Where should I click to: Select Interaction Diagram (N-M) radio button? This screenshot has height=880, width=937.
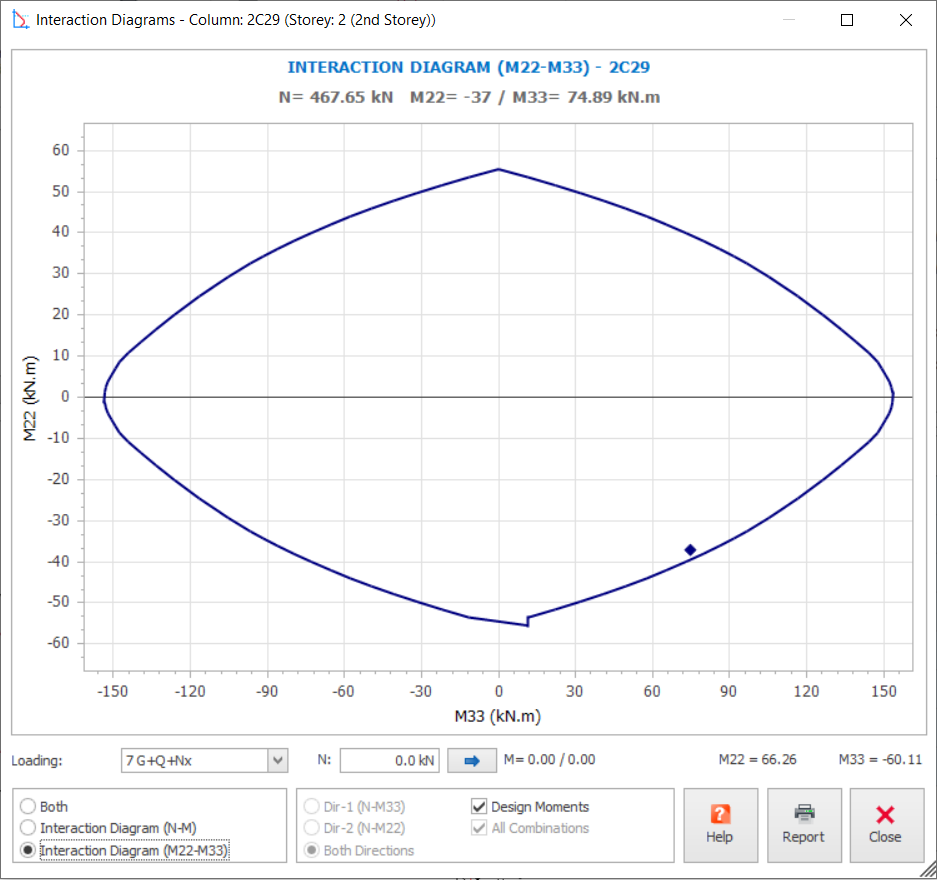point(27,828)
